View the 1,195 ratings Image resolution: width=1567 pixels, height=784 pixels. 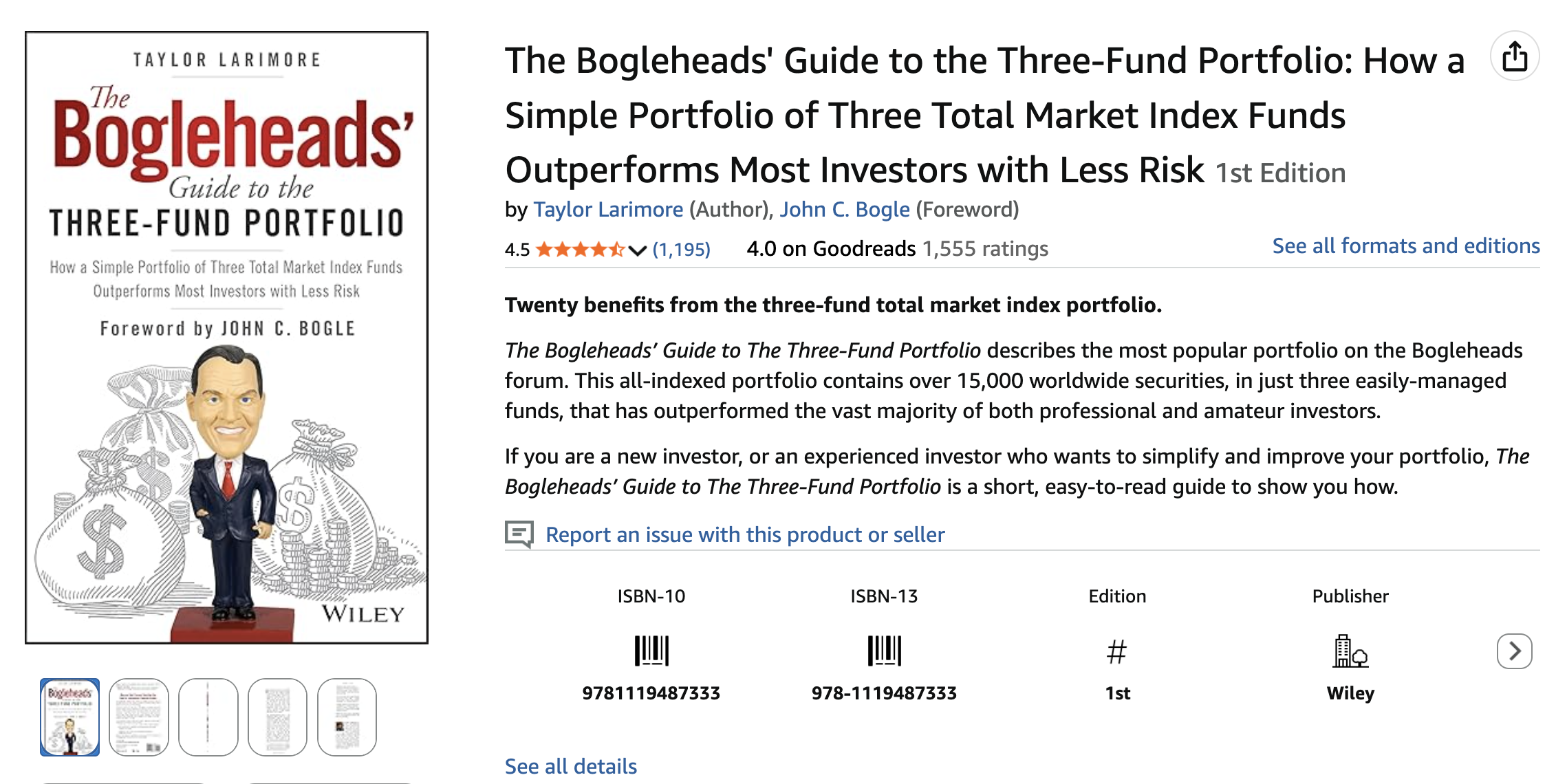click(x=682, y=250)
